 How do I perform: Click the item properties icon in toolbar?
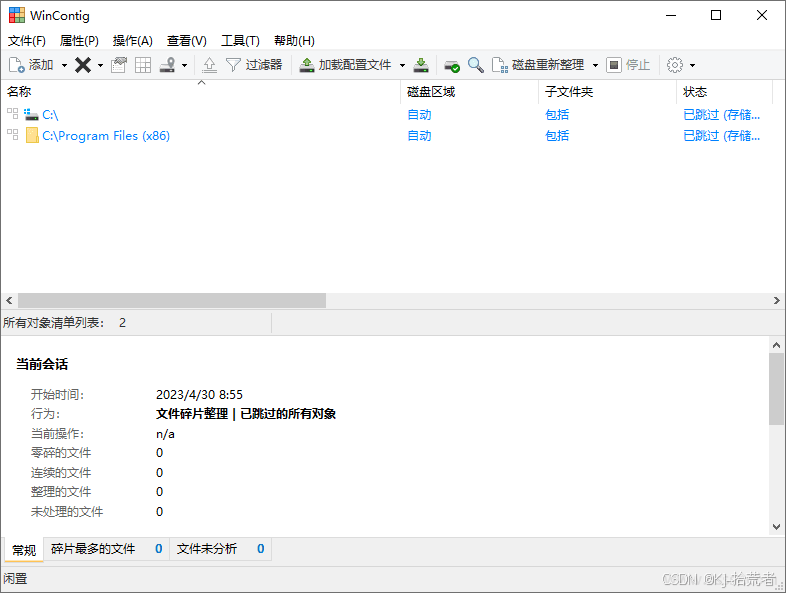pos(119,65)
